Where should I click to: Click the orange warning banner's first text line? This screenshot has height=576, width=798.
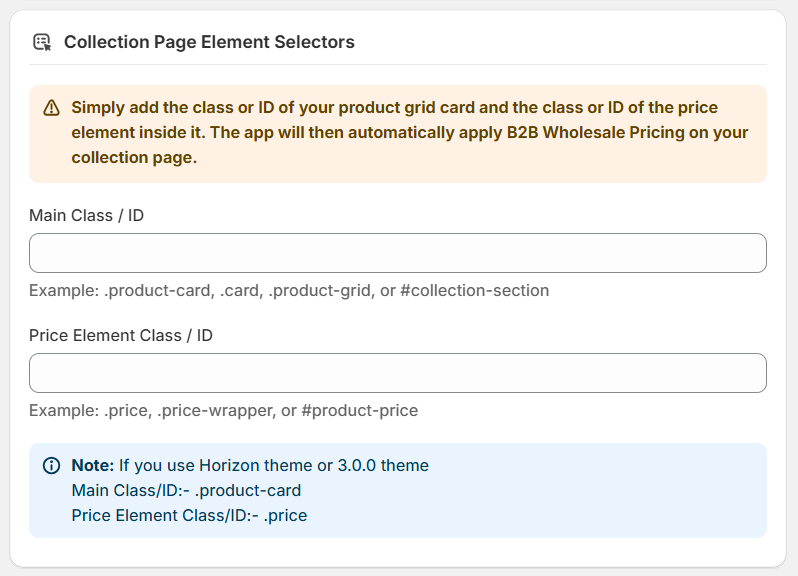(394, 107)
